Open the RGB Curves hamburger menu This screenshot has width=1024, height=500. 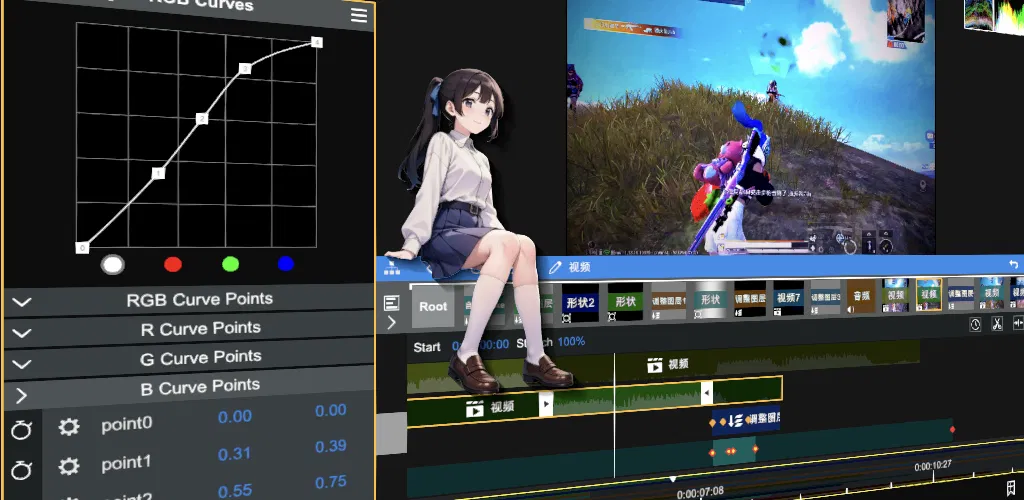(359, 15)
